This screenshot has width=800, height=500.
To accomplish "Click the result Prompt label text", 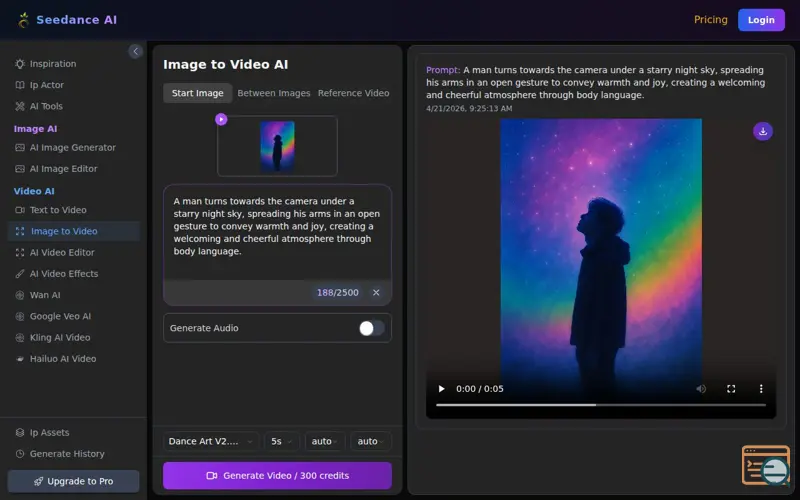I will pyautogui.click(x=443, y=70).
